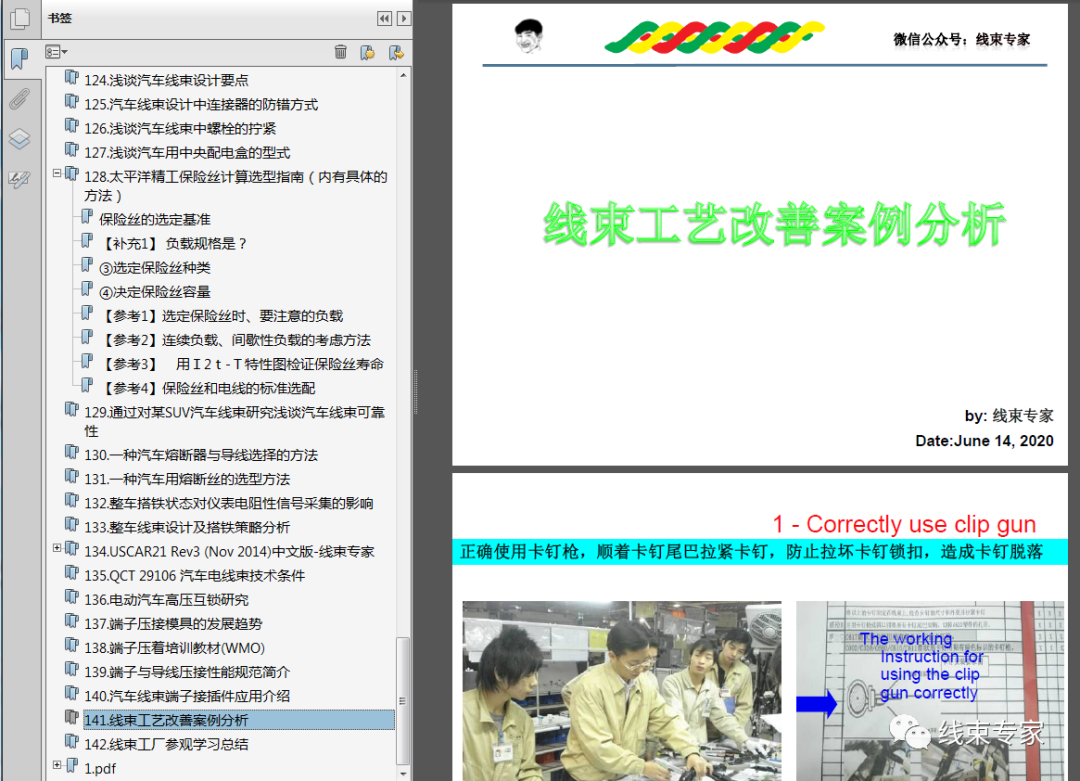
Task: Expand the pane with right arrow button
Action: [x=404, y=17]
